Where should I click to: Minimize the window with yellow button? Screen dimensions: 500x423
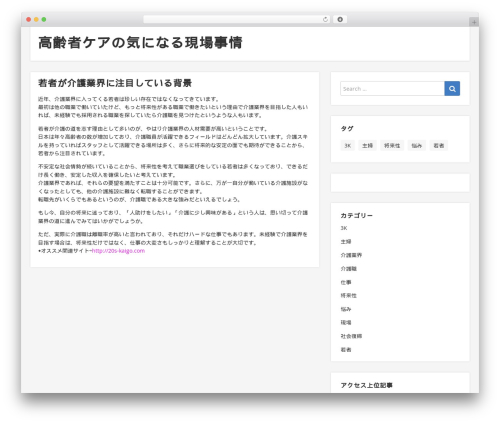click(x=36, y=20)
